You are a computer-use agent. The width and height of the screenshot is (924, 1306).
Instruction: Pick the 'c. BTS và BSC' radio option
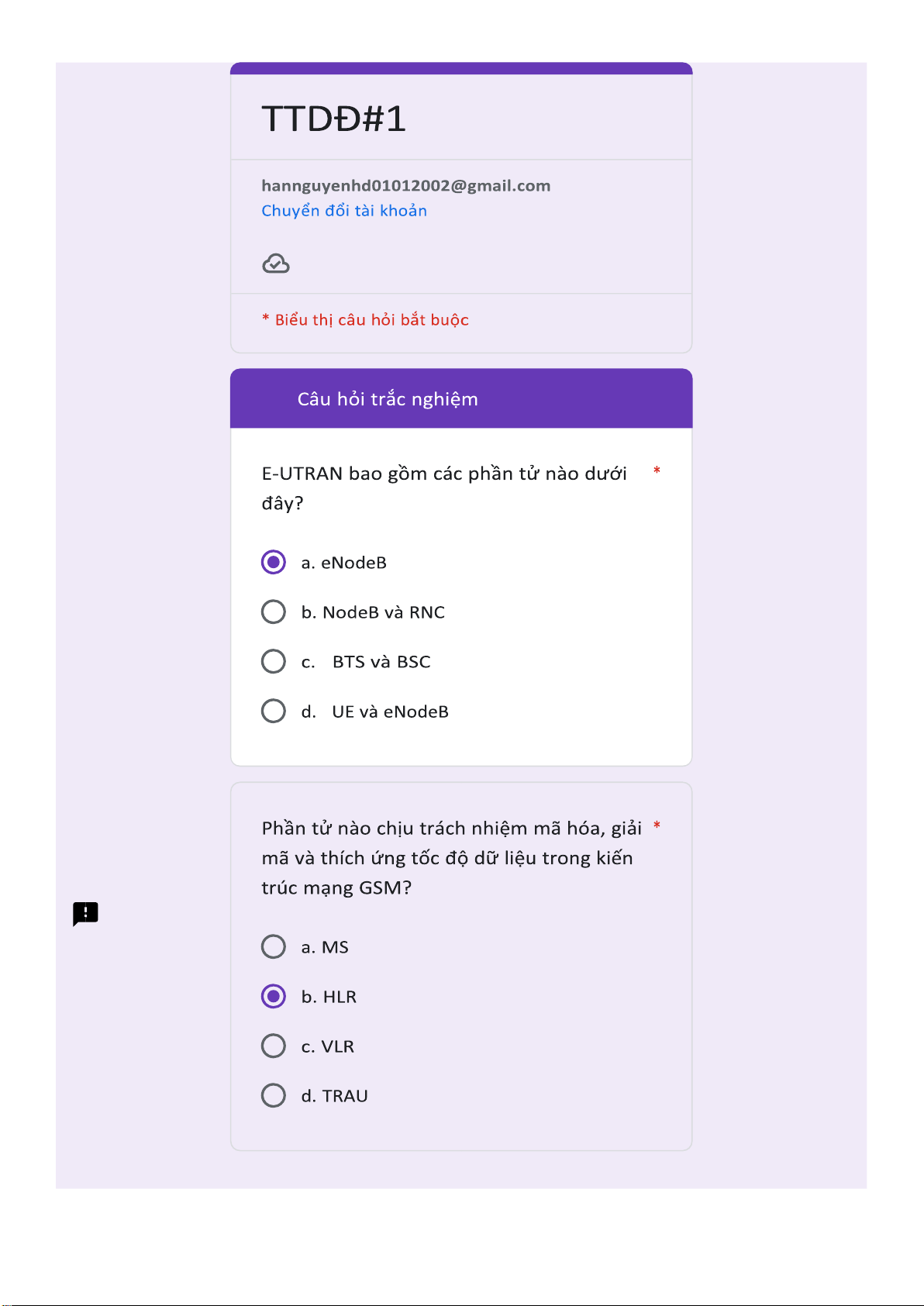(274, 661)
